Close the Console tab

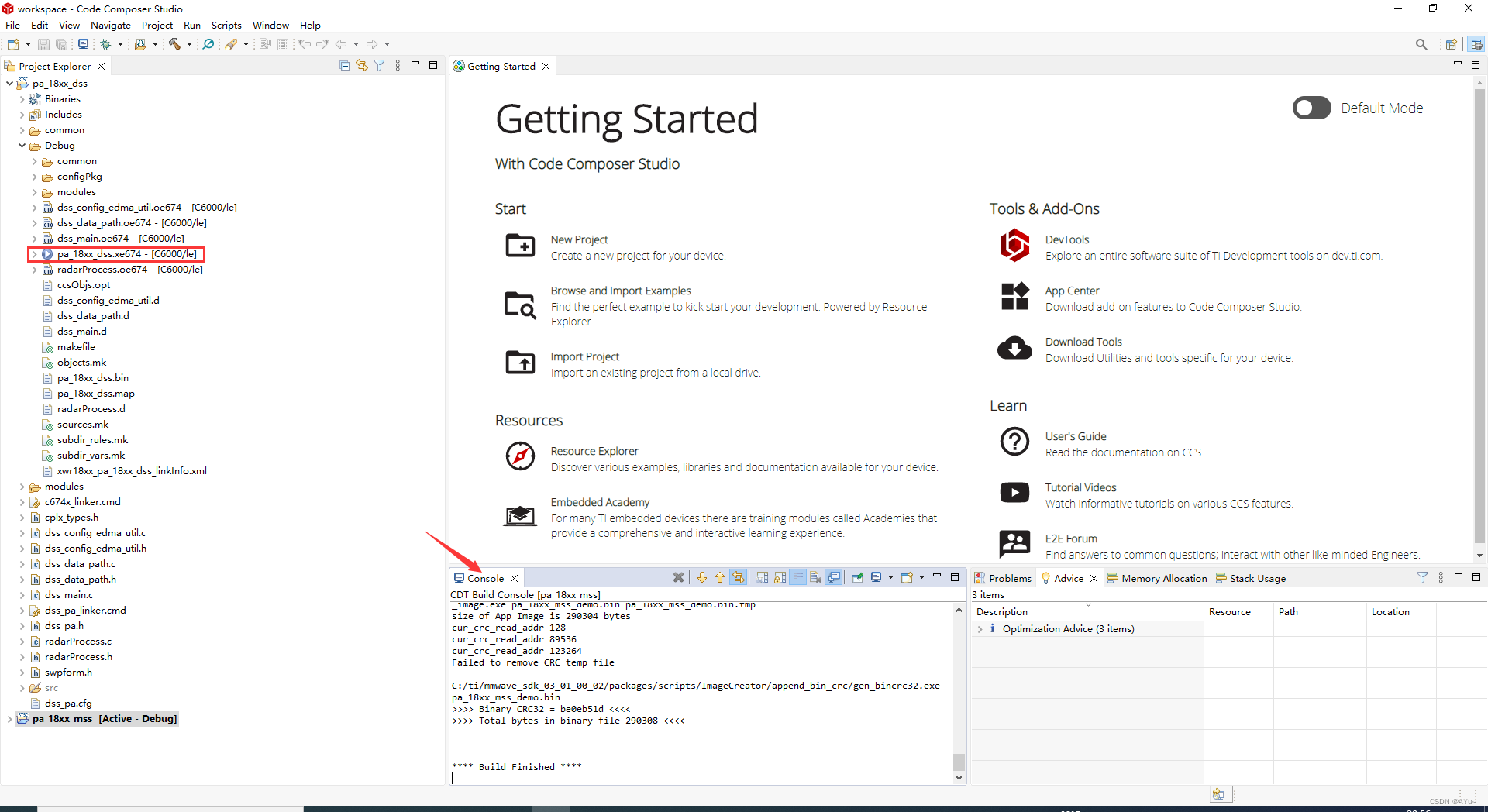514,578
